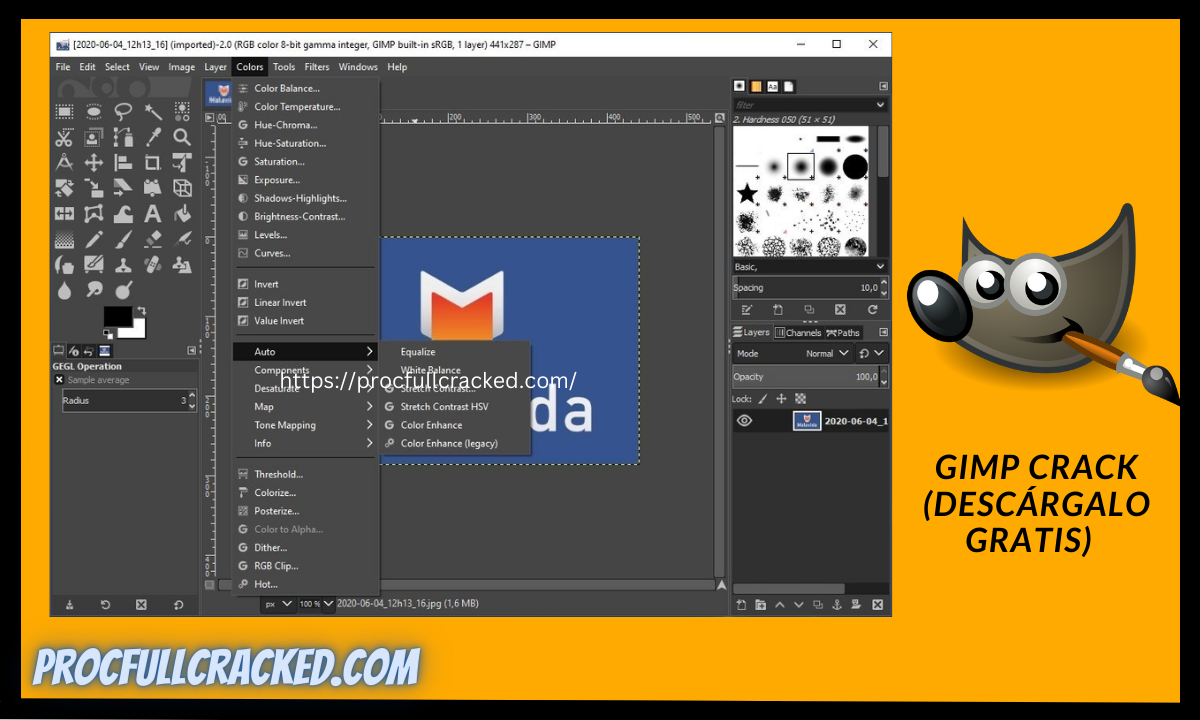Click the Curves menu entry
Viewport: 1200px width, 720px height.
[305, 253]
